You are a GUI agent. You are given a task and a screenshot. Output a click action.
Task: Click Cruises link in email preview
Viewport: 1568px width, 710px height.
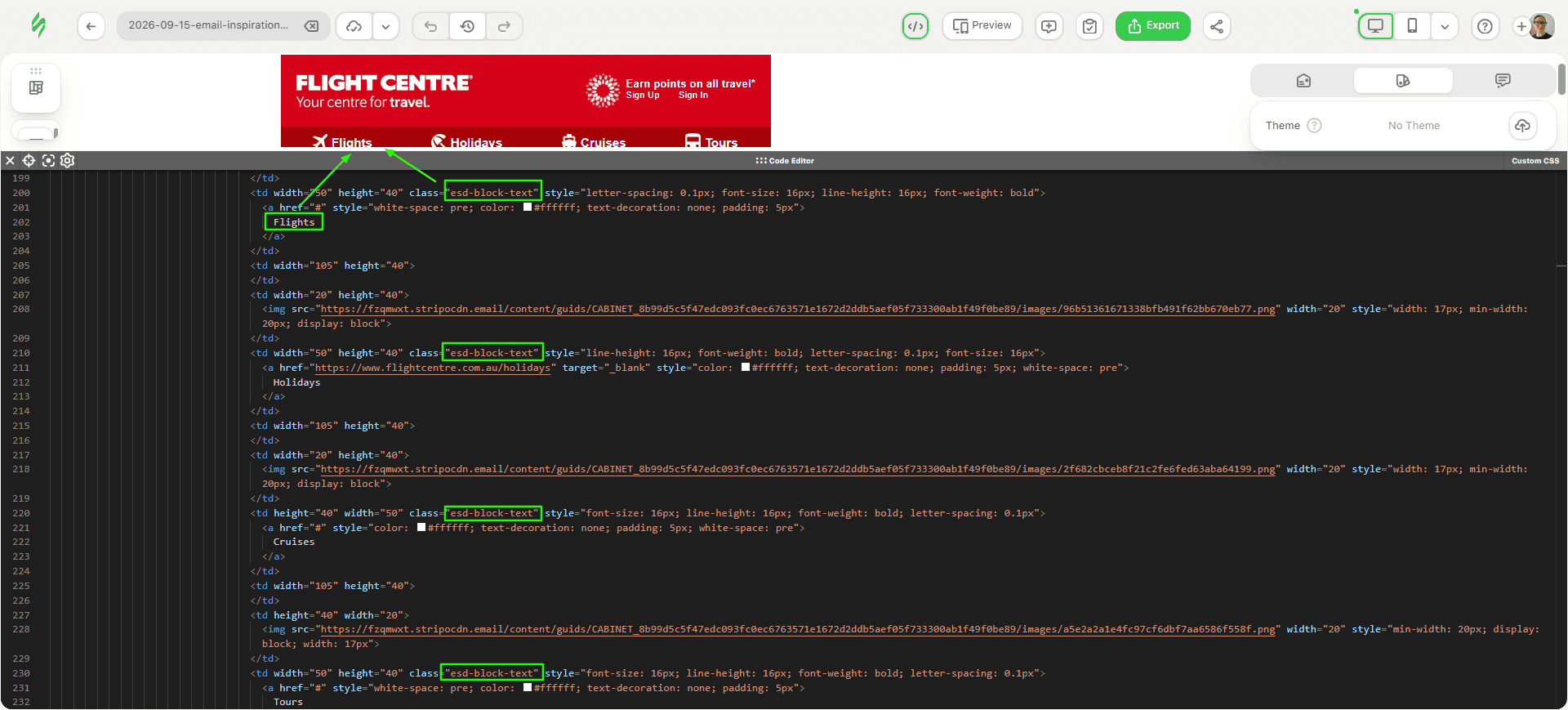(x=603, y=142)
